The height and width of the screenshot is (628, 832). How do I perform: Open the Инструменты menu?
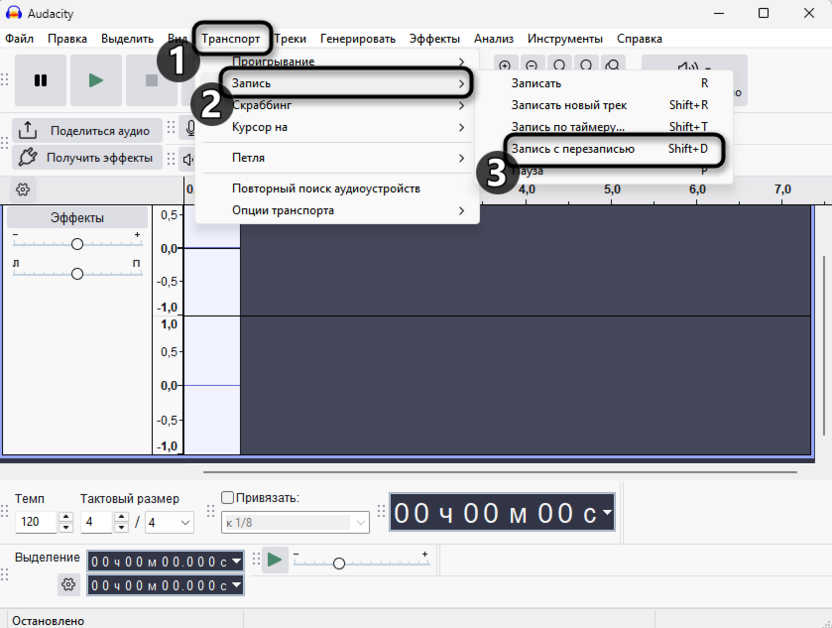565,39
